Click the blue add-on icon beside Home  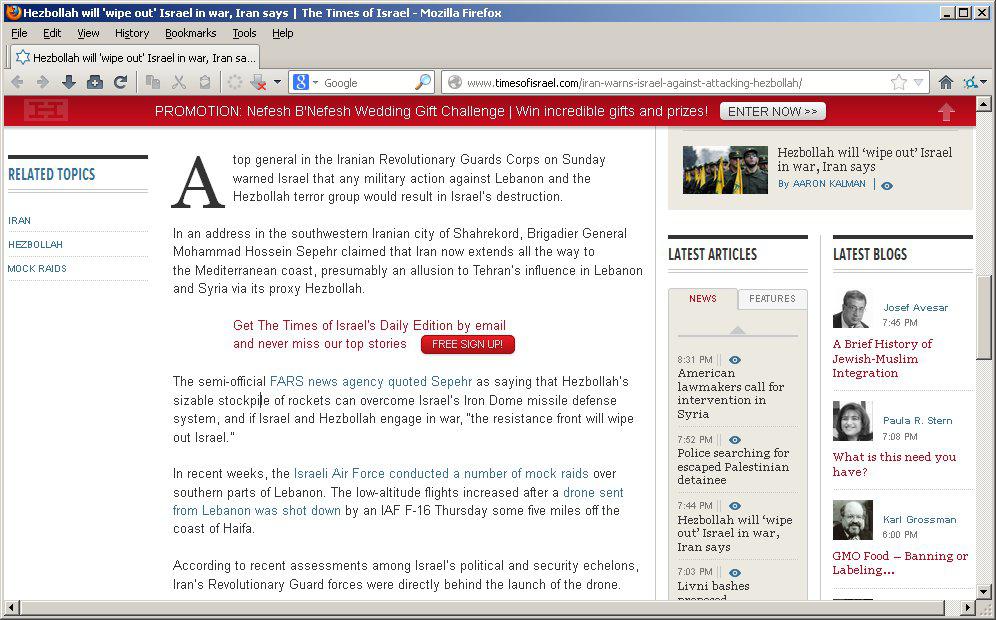(x=970, y=82)
